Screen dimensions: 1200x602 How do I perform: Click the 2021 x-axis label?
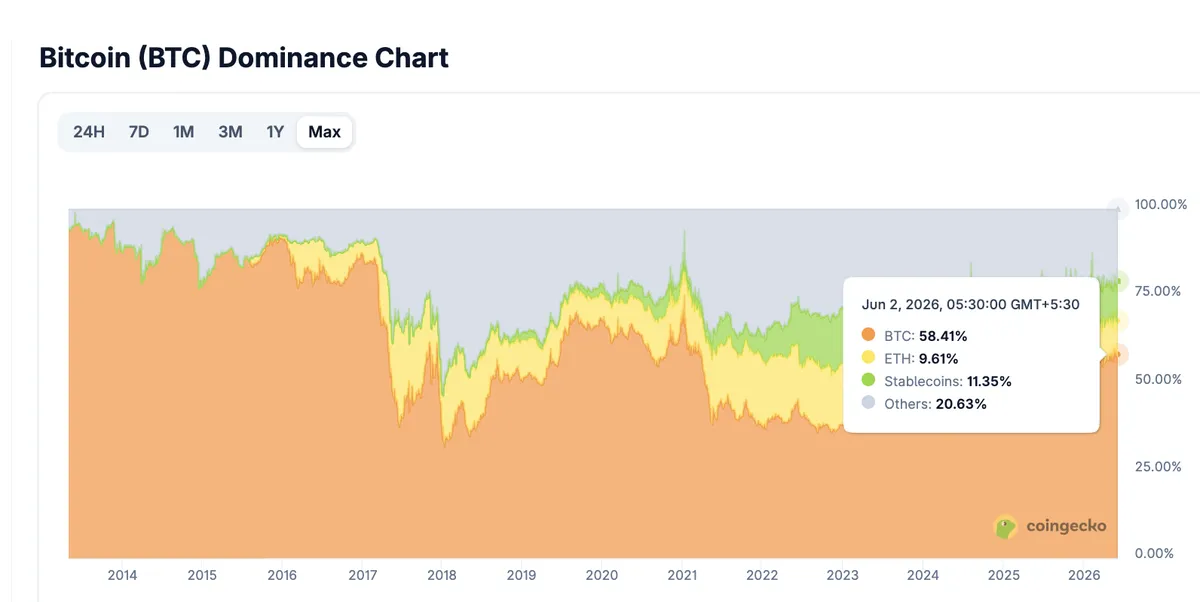(682, 575)
